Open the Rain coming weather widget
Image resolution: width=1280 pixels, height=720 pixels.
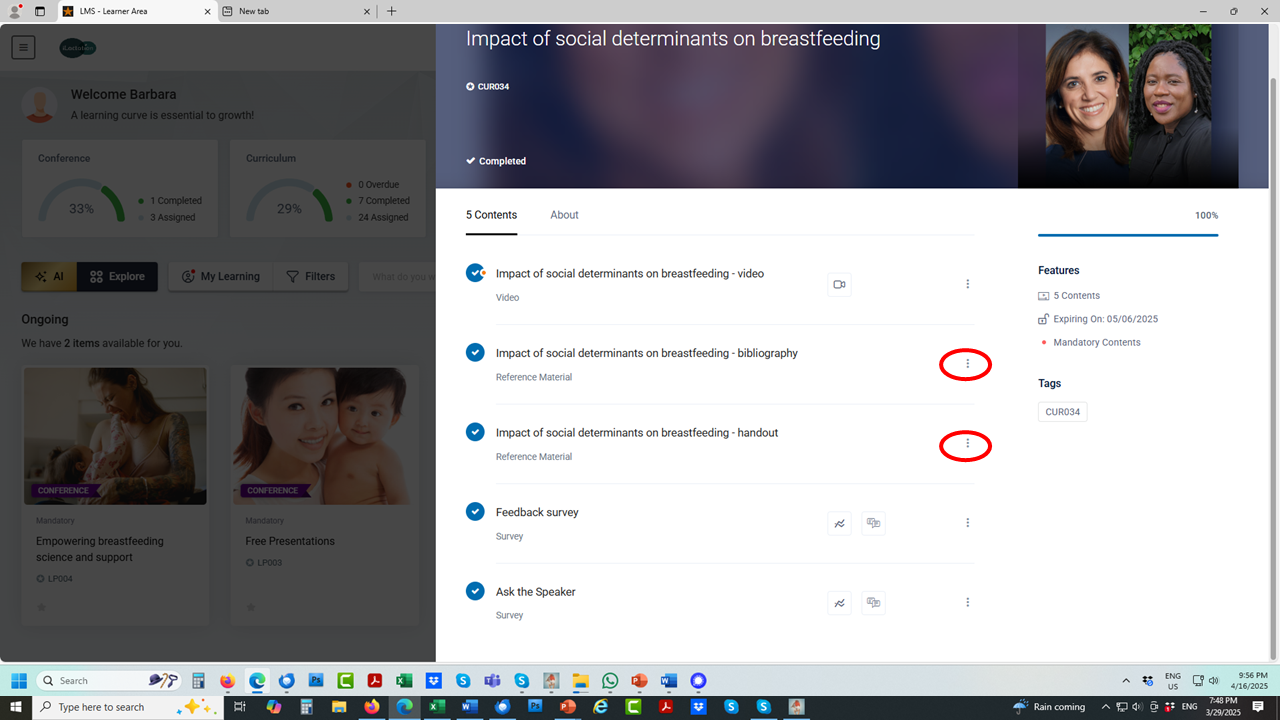point(1049,707)
